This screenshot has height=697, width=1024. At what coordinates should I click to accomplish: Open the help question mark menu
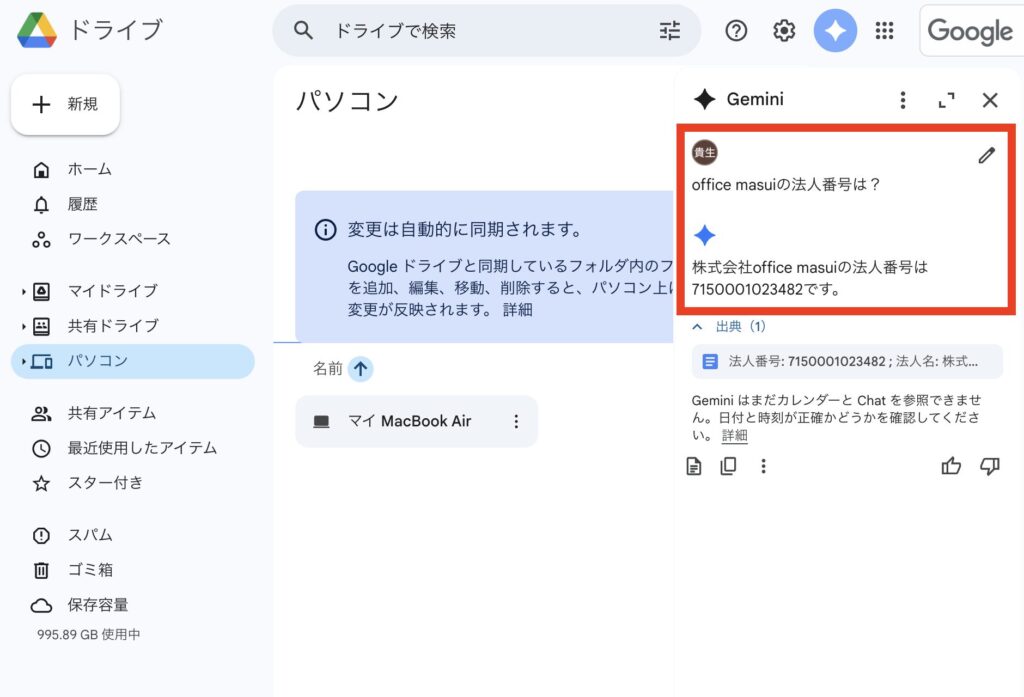(x=736, y=30)
